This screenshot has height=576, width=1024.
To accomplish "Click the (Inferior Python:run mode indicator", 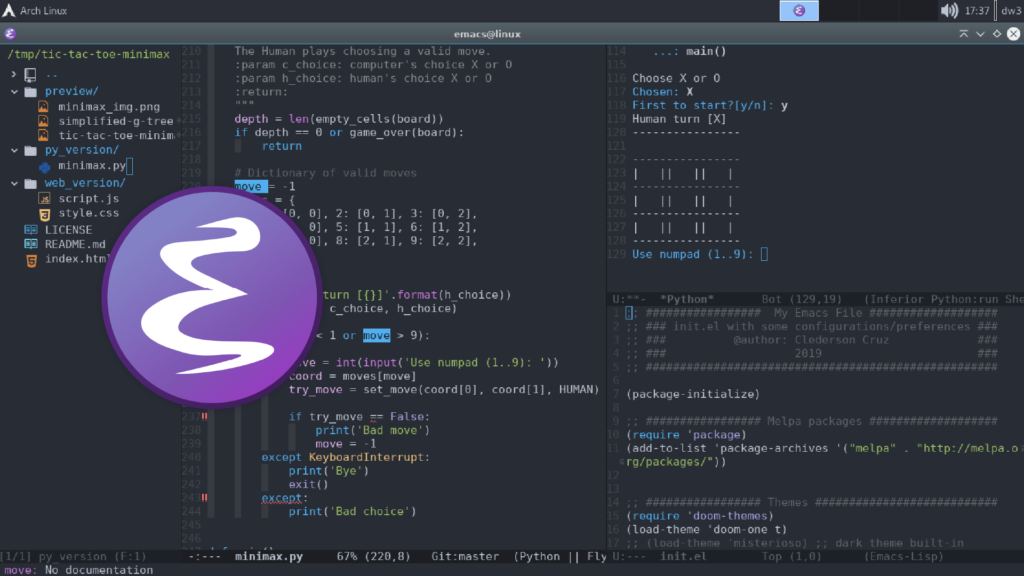I will [932, 299].
